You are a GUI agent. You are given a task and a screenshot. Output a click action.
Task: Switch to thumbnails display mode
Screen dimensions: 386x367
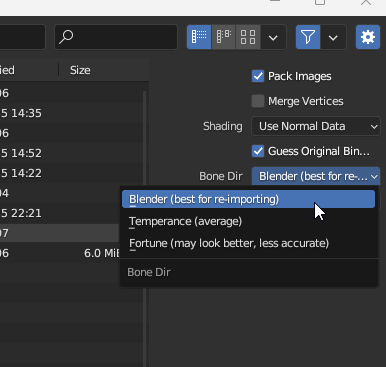(248, 37)
